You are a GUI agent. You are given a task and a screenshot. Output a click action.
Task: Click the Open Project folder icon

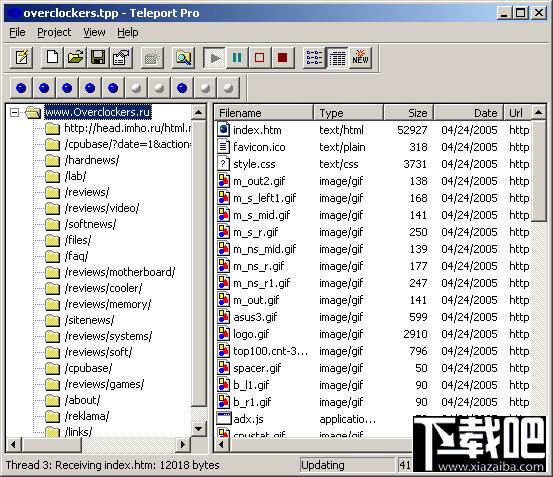75,57
